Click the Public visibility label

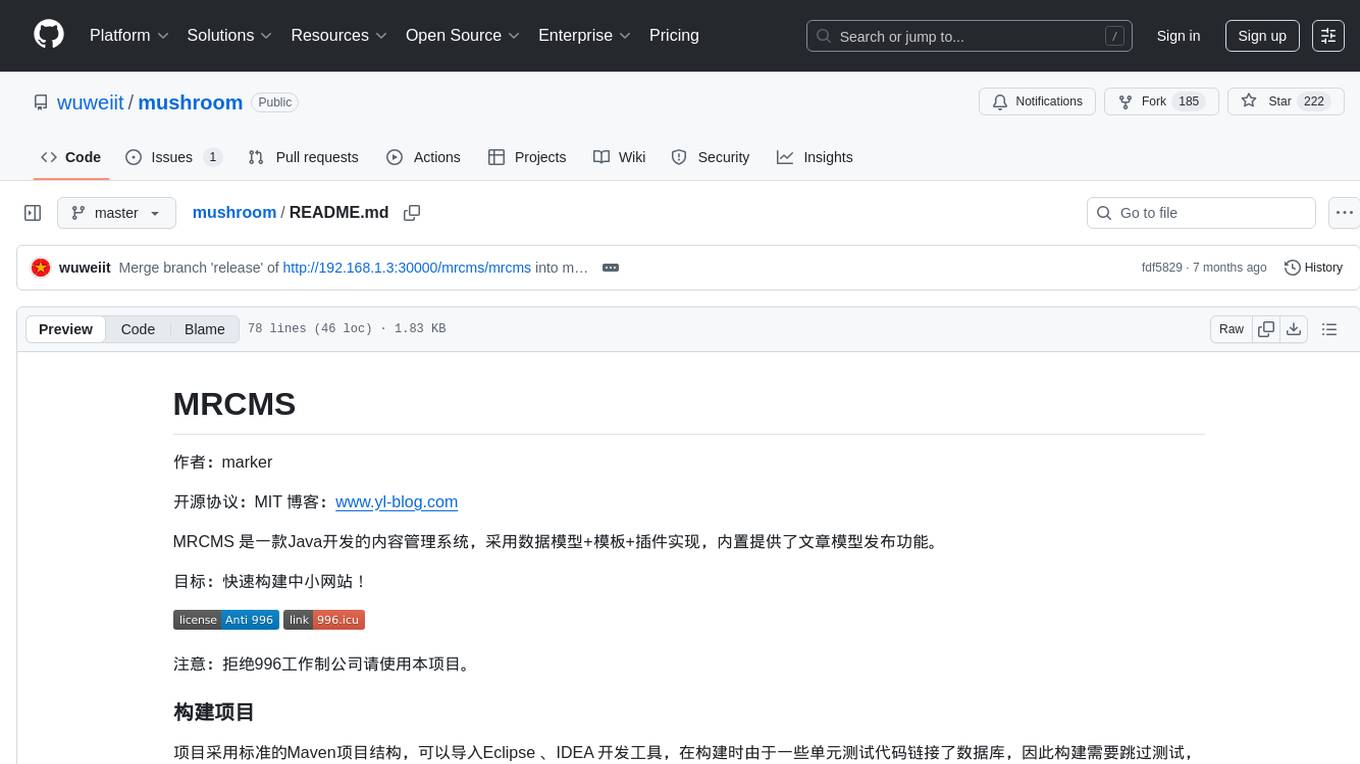(275, 102)
